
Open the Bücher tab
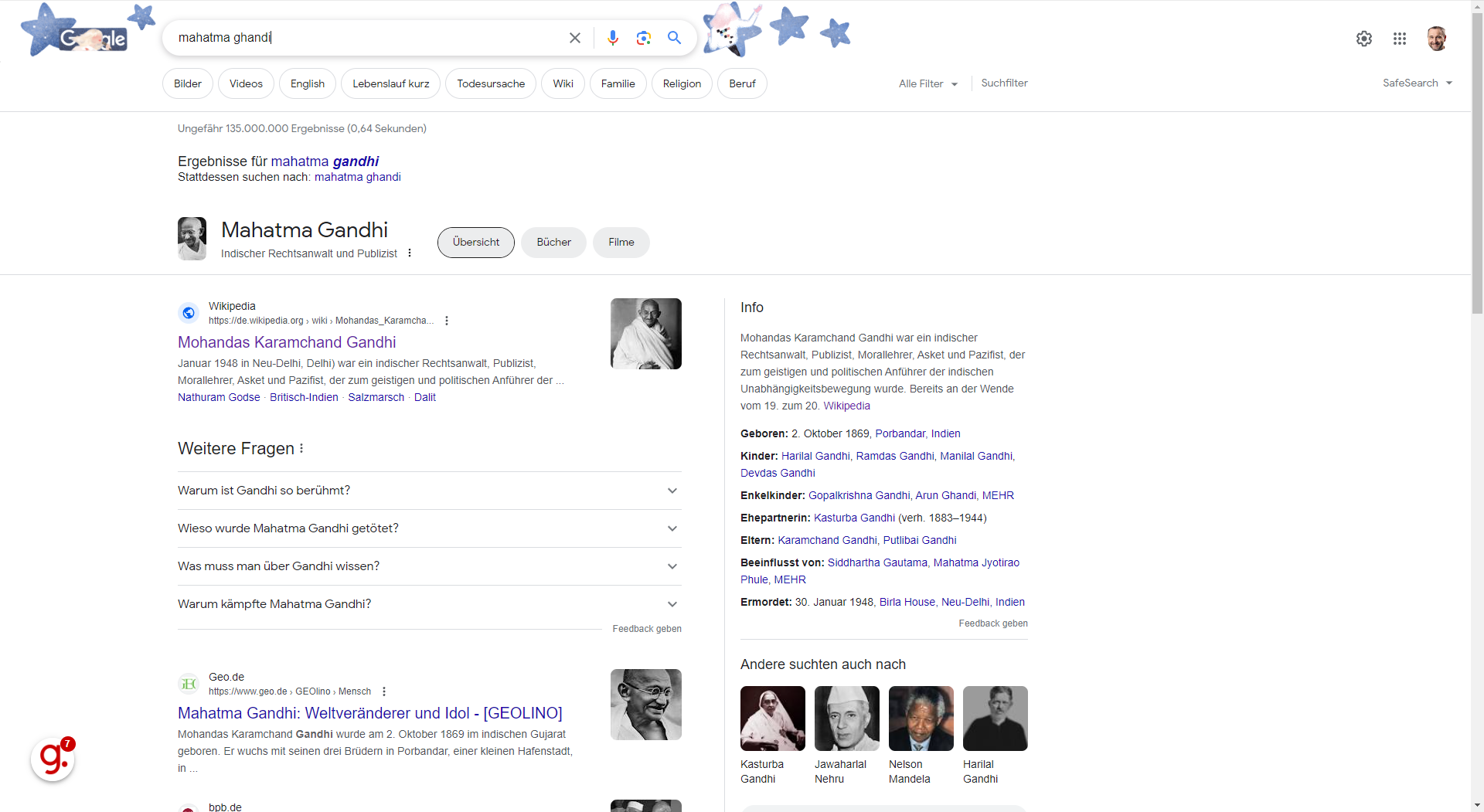[554, 243]
